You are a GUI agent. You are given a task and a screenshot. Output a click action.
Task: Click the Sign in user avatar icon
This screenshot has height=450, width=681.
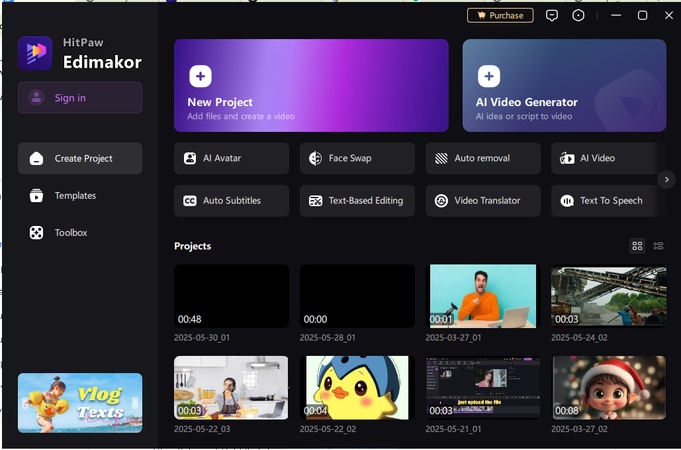[x=36, y=98]
